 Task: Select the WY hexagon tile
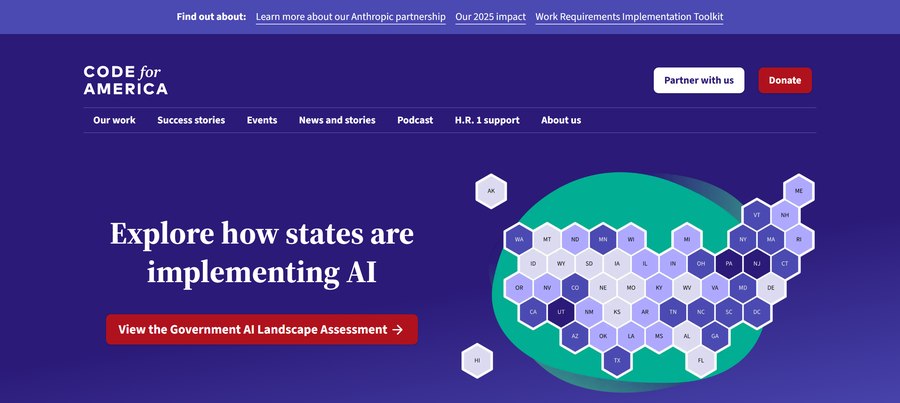[x=561, y=264]
